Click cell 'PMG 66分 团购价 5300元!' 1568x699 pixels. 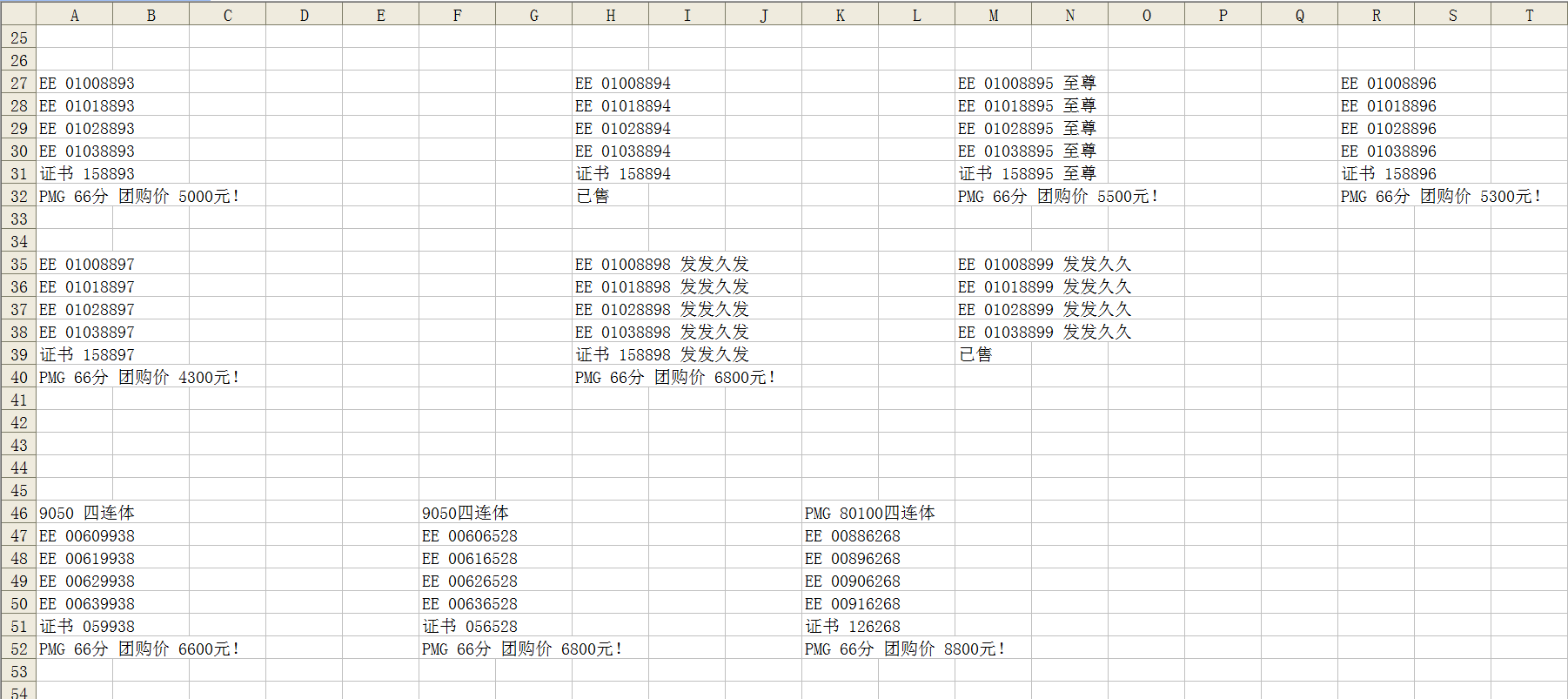pos(1441,196)
